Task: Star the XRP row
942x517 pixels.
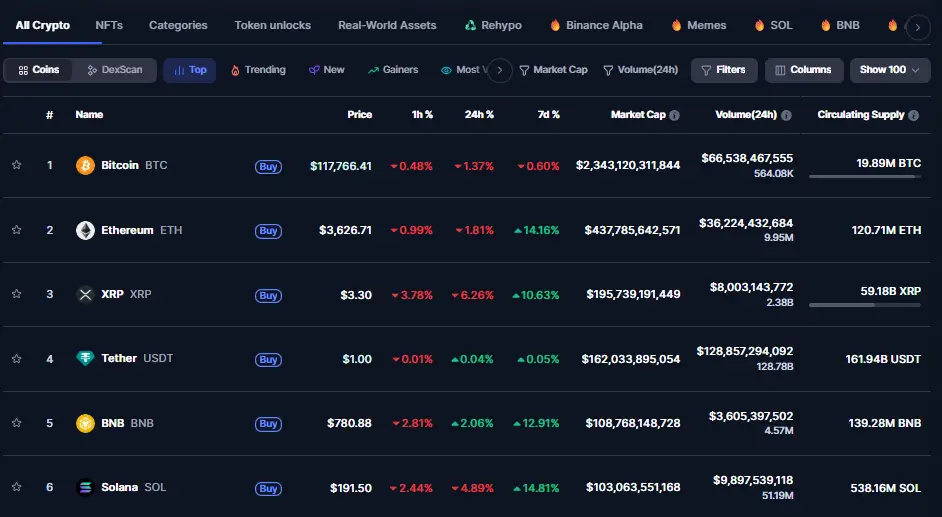Action: click(17, 294)
